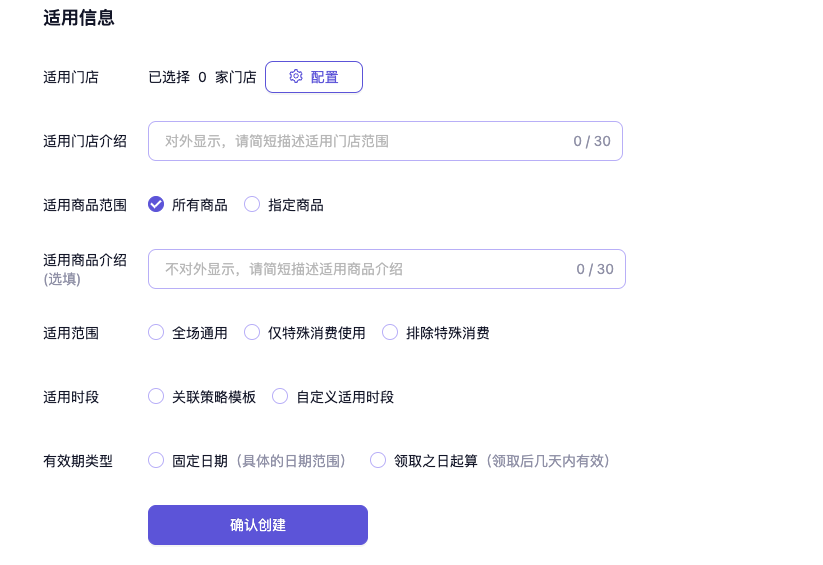Click the 配置 button text
The height and width of the screenshot is (565, 823).
tap(324, 77)
